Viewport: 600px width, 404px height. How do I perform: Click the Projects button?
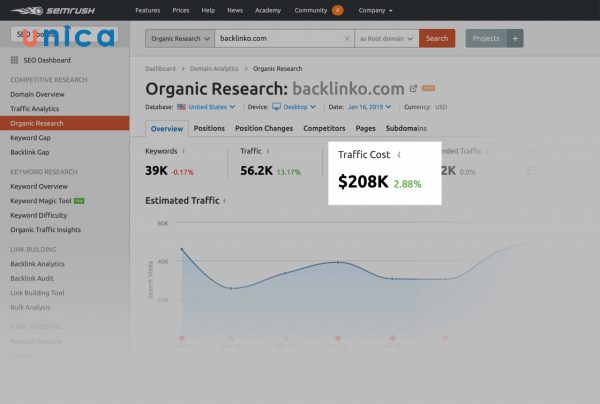[486, 39]
